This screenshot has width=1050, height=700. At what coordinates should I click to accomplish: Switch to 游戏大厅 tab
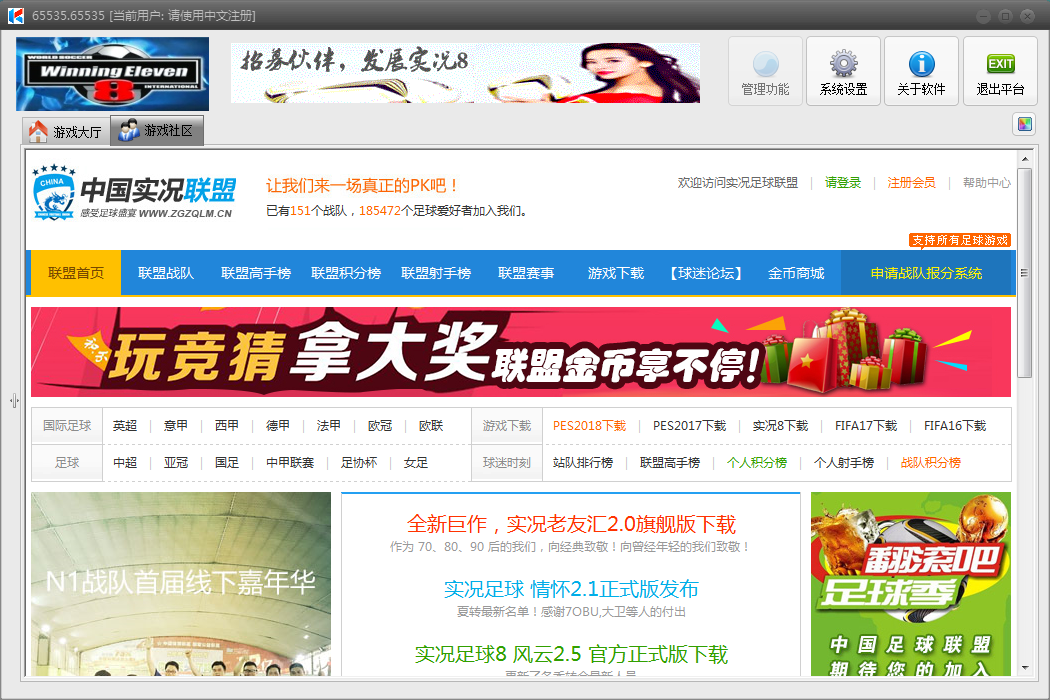[x=66, y=131]
